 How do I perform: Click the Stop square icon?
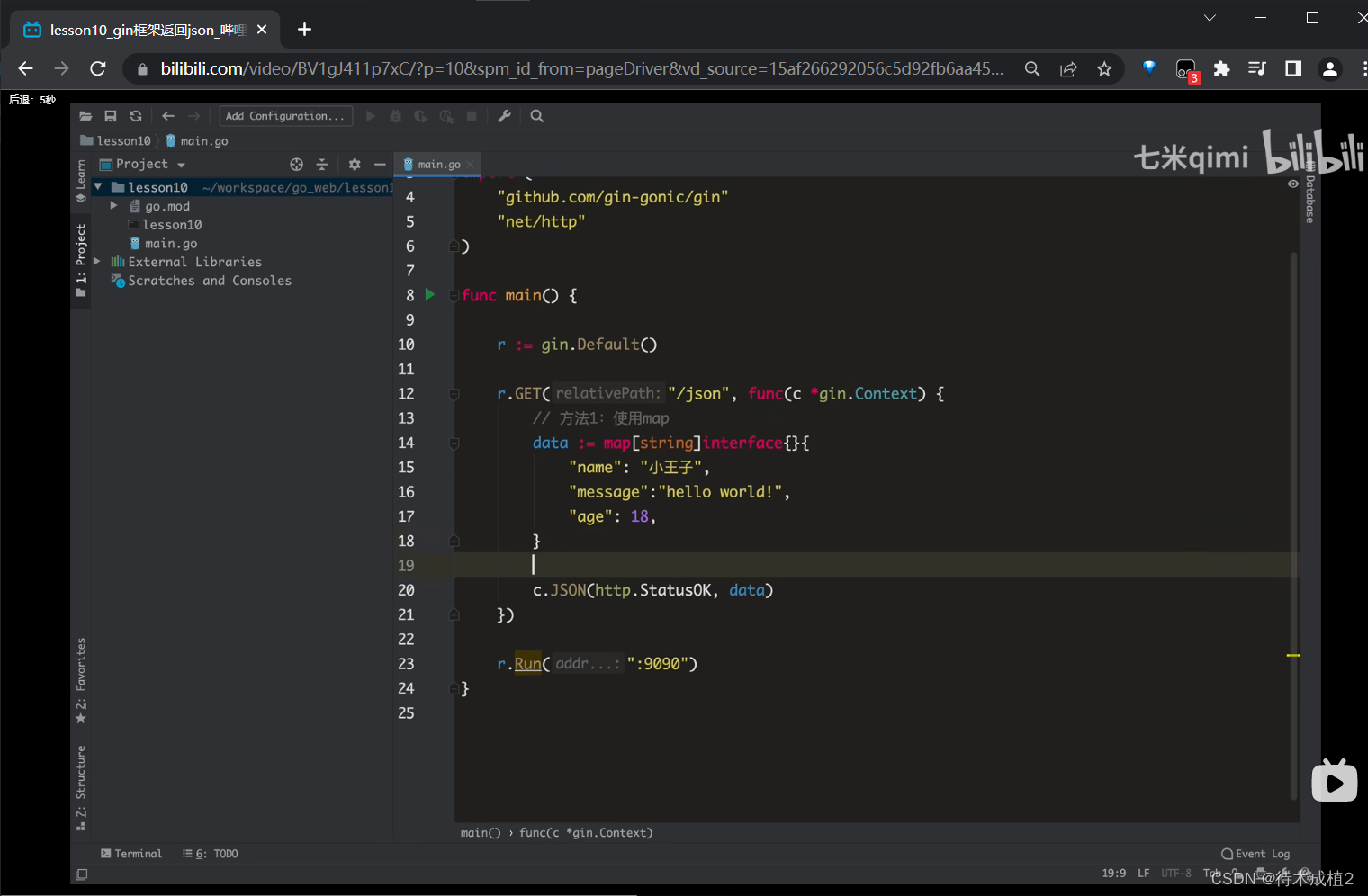tap(471, 116)
